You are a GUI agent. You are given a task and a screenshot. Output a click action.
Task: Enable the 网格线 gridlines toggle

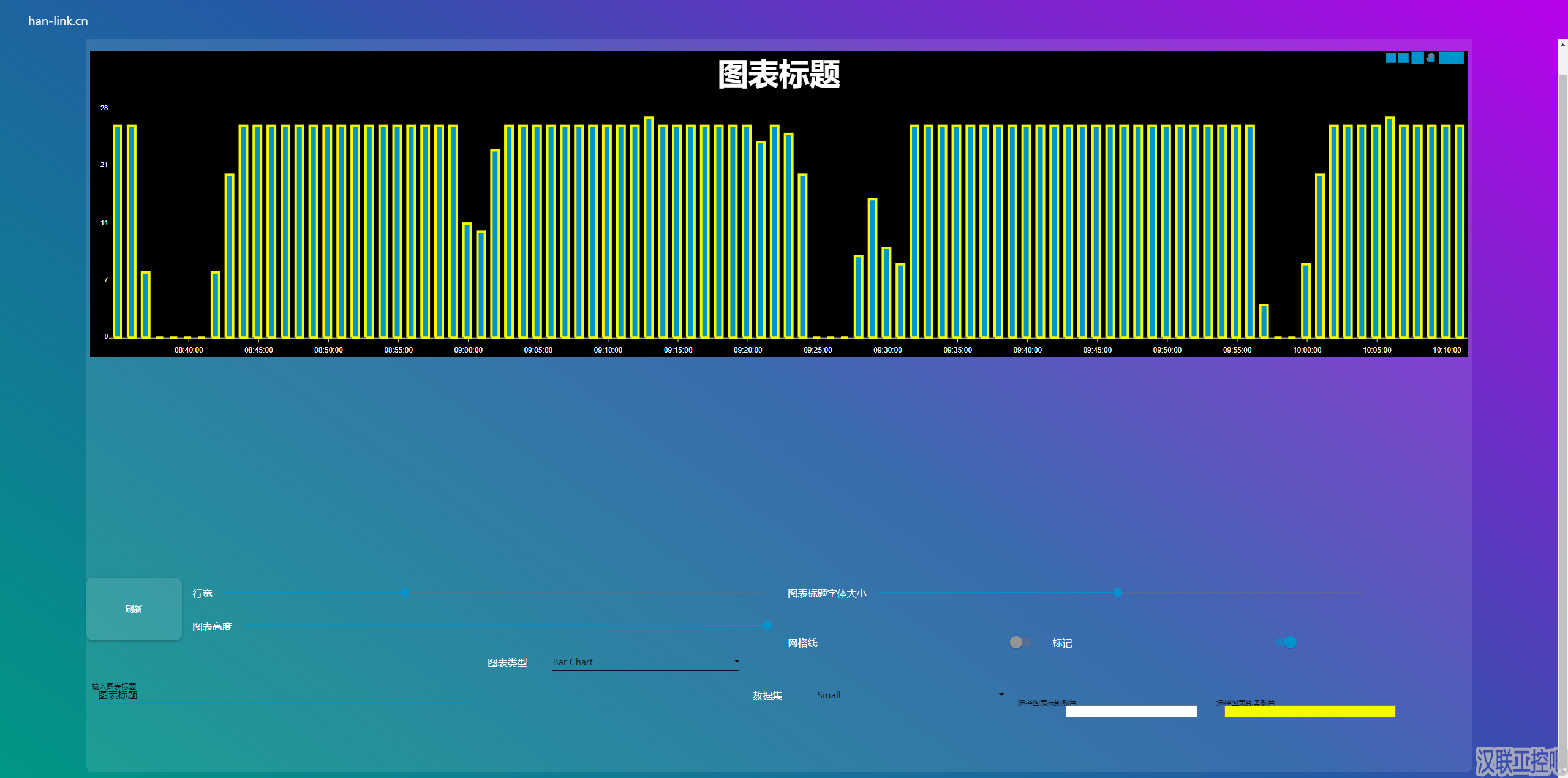coord(1019,642)
